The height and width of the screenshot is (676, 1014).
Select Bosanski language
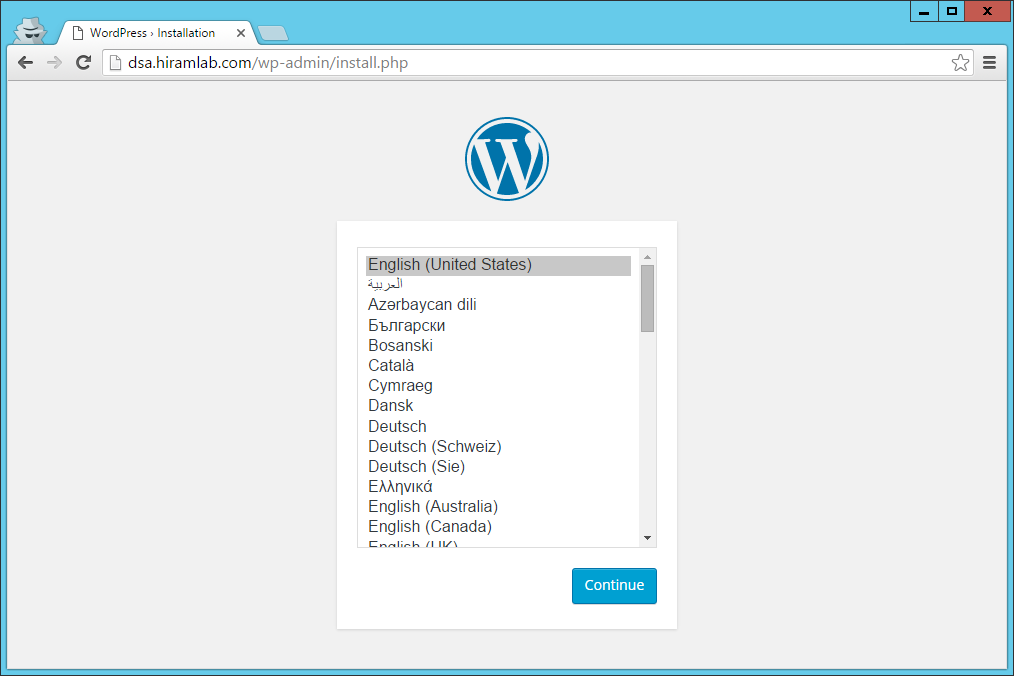[x=499, y=345]
